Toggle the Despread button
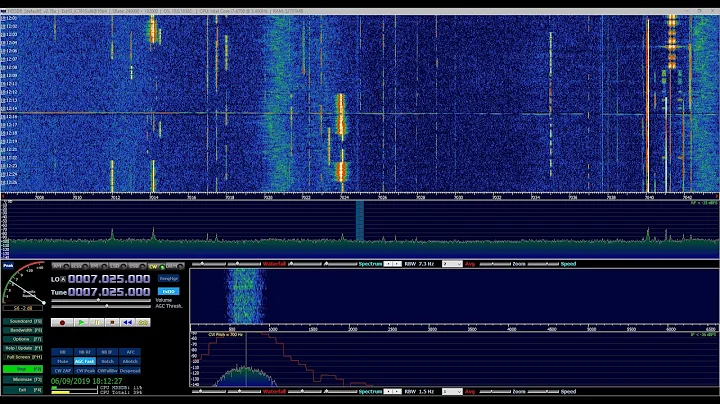The image size is (720, 404). coord(130,370)
